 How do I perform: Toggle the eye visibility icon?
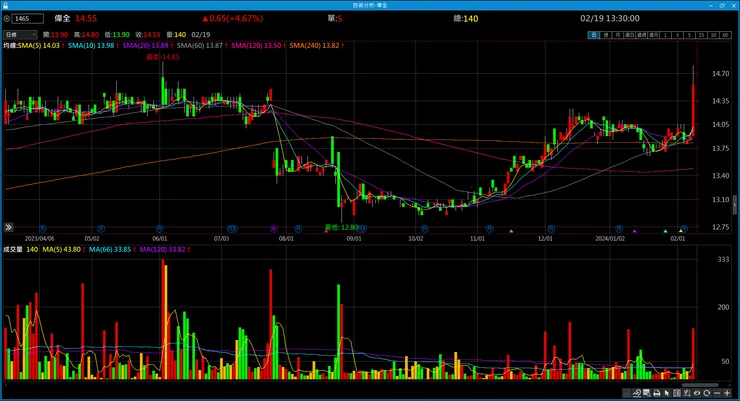(x=697, y=393)
